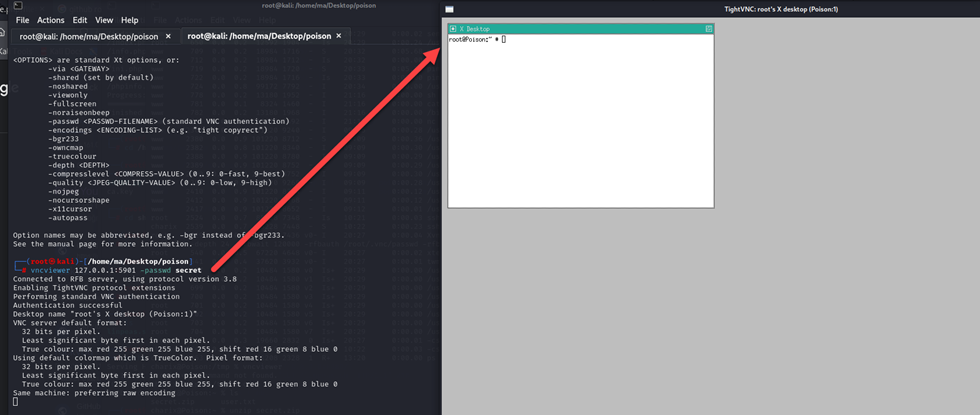Close the first terminal tab
This screenshot has width=980, height=415.
pos(168,36)
